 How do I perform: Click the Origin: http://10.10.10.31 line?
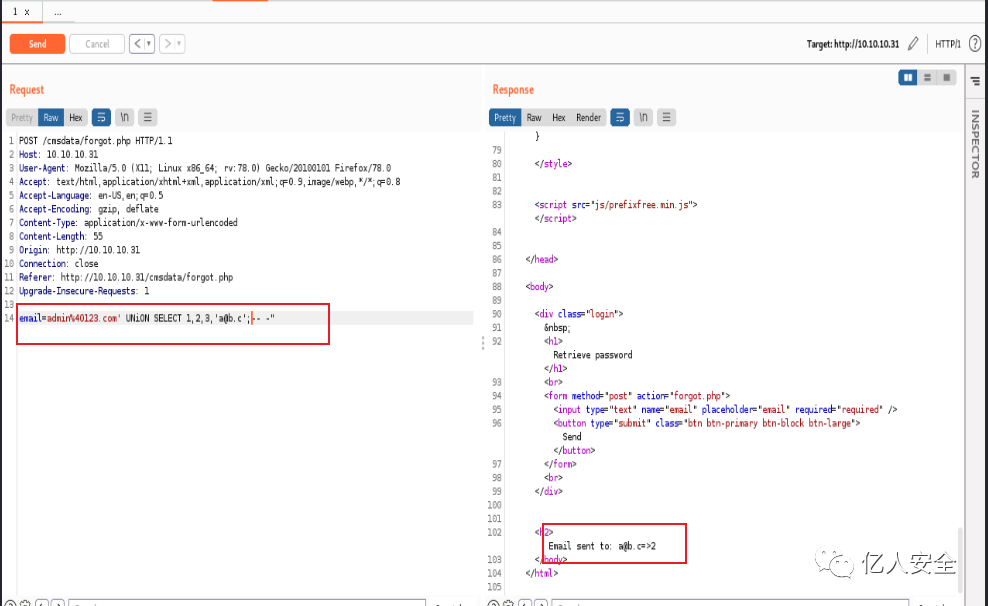click(79, 250)
